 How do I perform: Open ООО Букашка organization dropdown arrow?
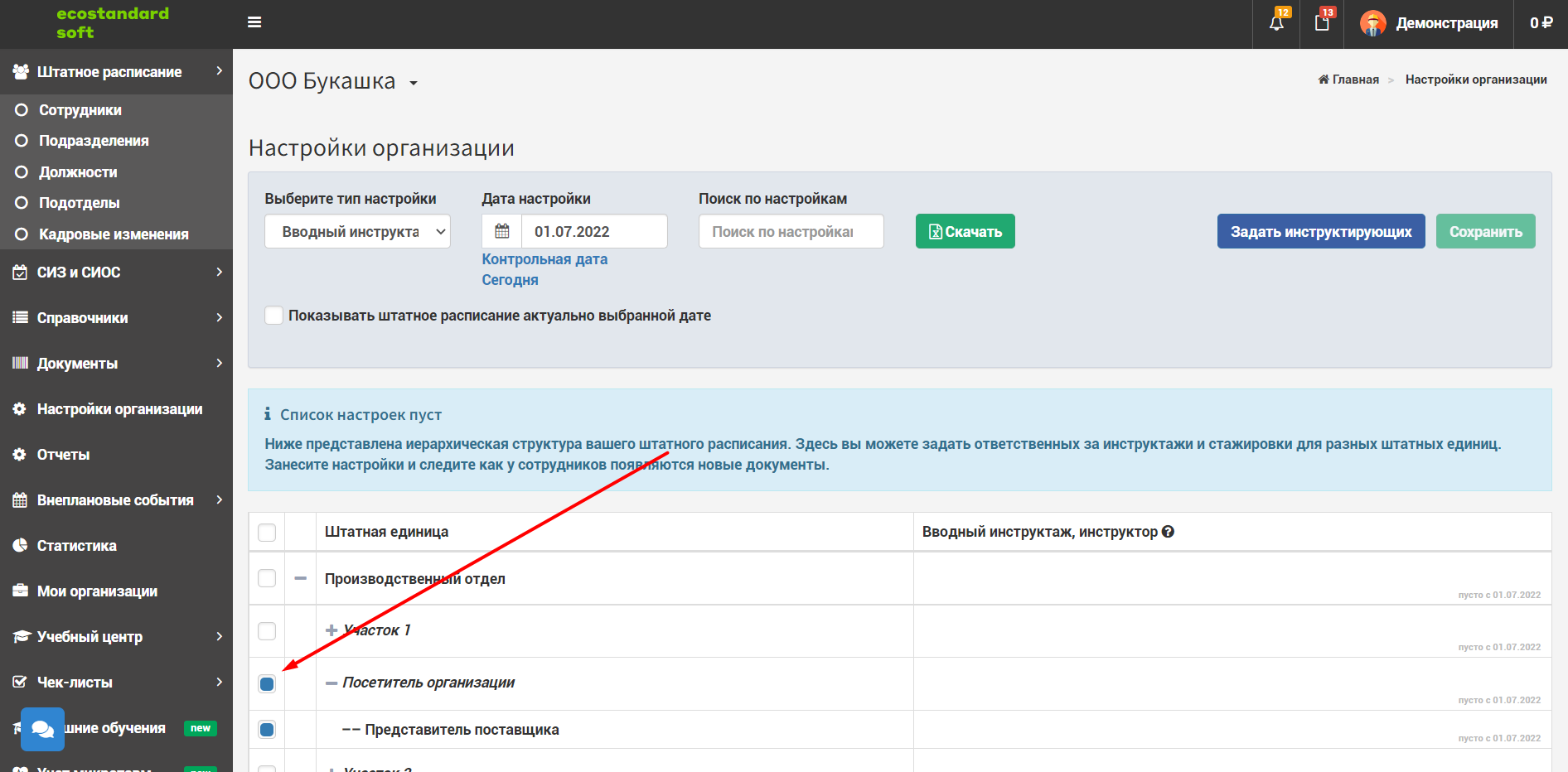413,83
